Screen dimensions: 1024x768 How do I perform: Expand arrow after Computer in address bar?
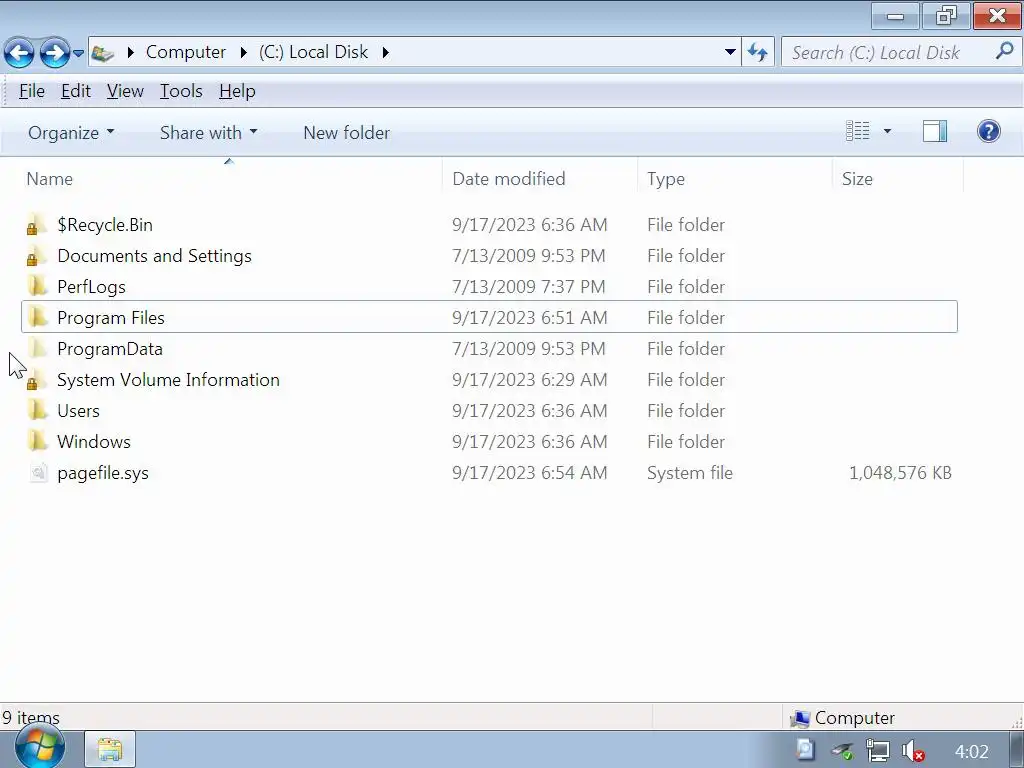(x=243, y=52)
